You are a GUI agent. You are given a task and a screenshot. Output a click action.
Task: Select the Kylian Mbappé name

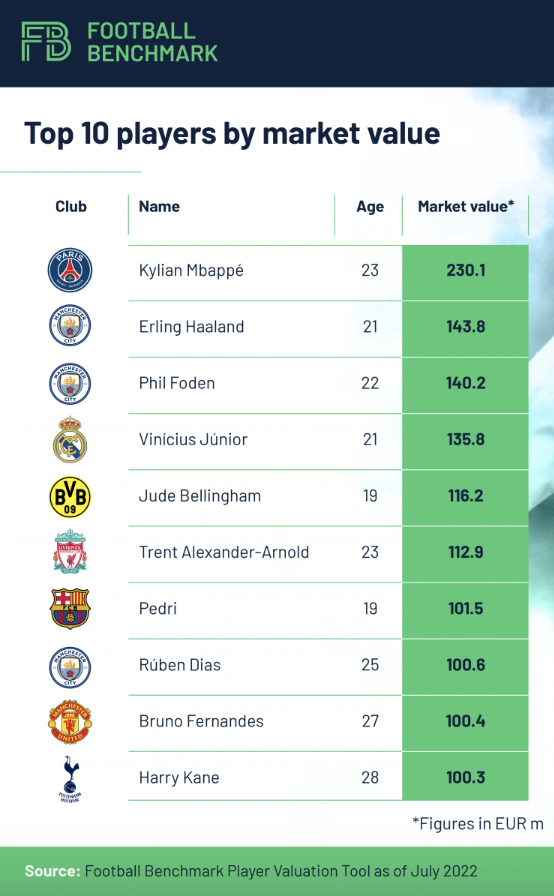(191, 270)
